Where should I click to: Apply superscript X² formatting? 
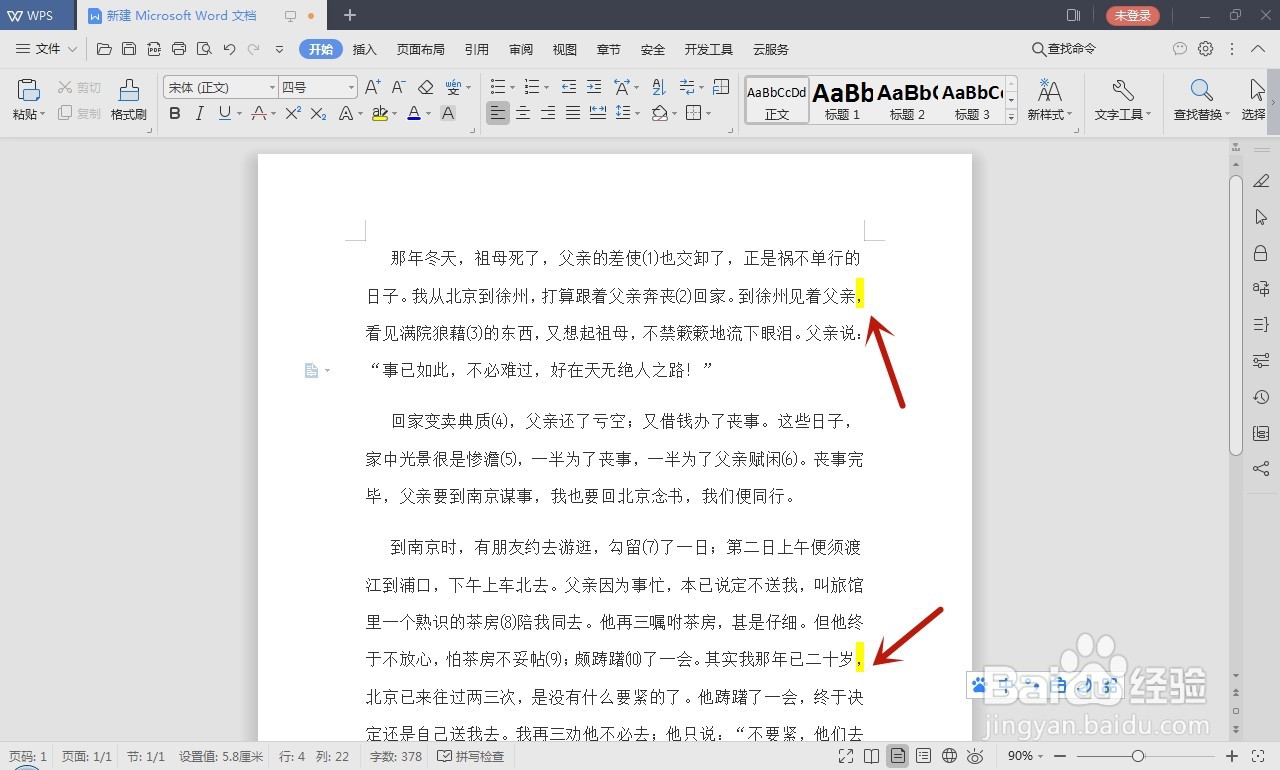pos(293,114)
